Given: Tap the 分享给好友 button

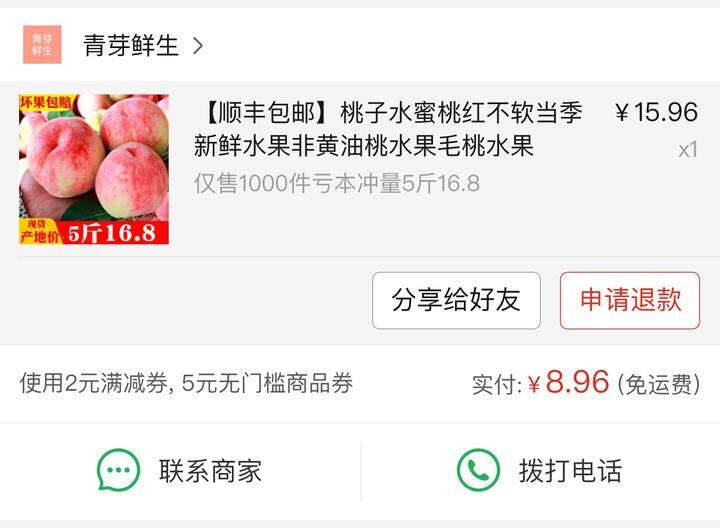Looking at the screenshot, I should [456, 300].
